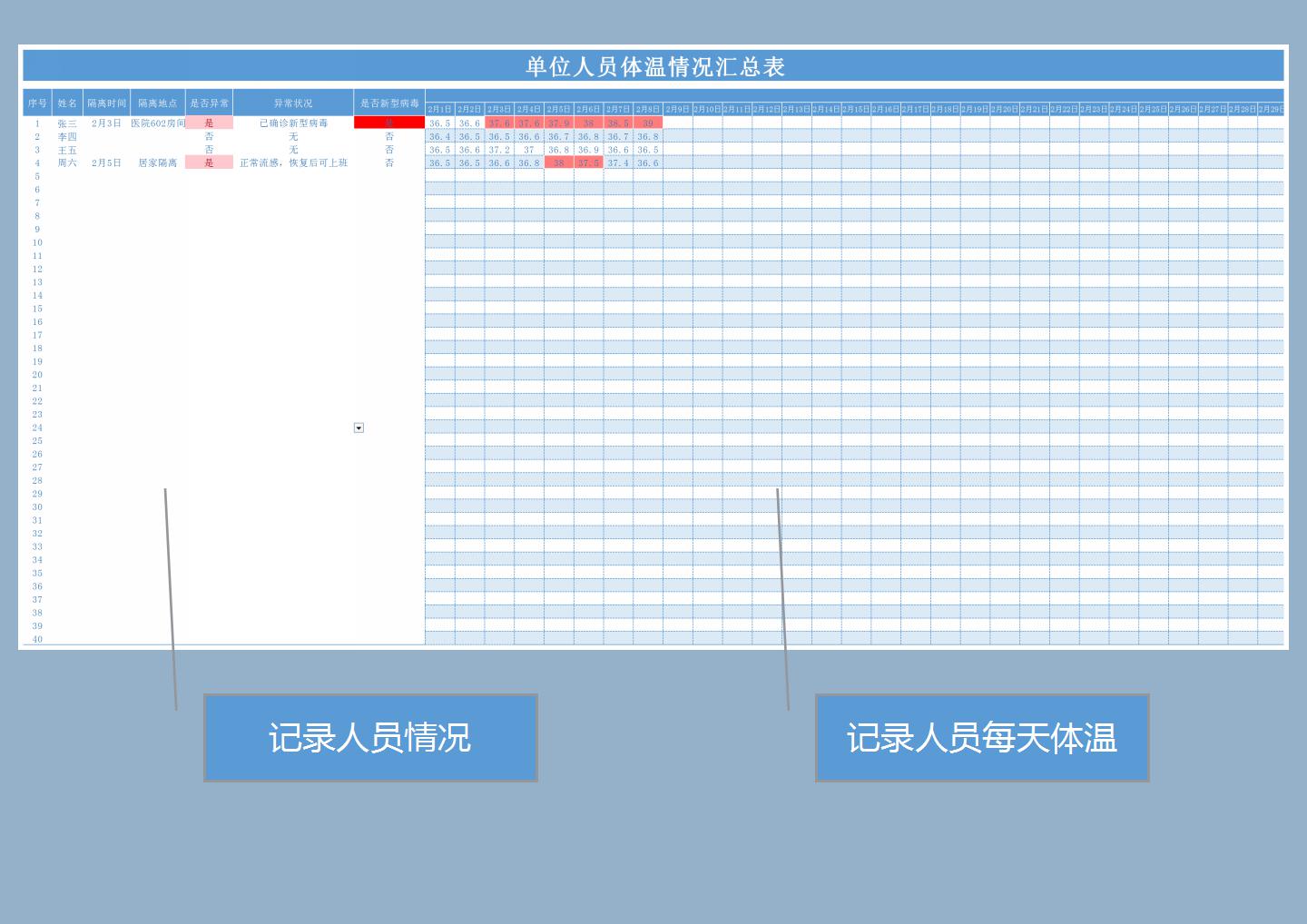The height and width of the screenshot is (924, 1307).
Task: Click 张三's 2月5日 temperature 37.9
Action: (558, 123)
